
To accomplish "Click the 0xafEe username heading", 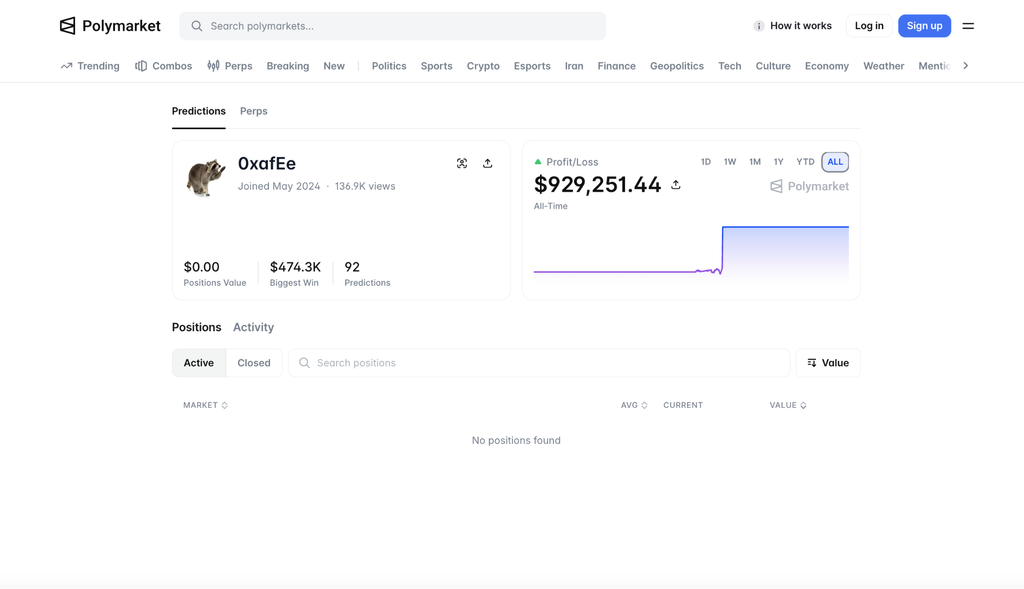I will coord(266,163).
